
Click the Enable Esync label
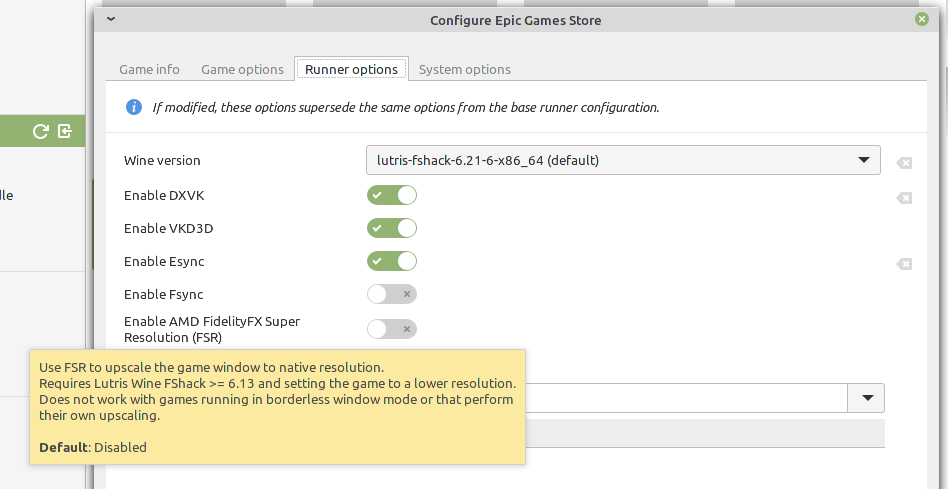pos(164,261)
